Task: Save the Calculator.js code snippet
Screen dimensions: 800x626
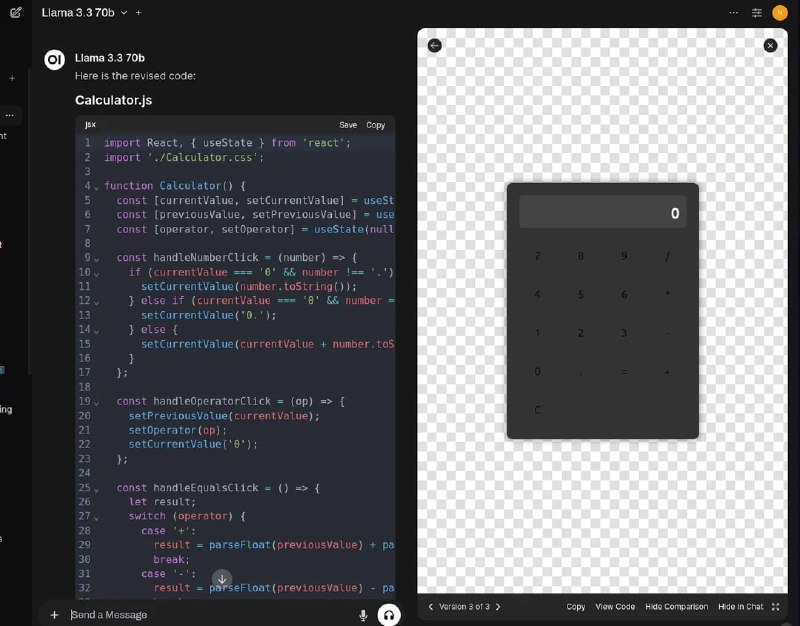Action: (347, 124)
